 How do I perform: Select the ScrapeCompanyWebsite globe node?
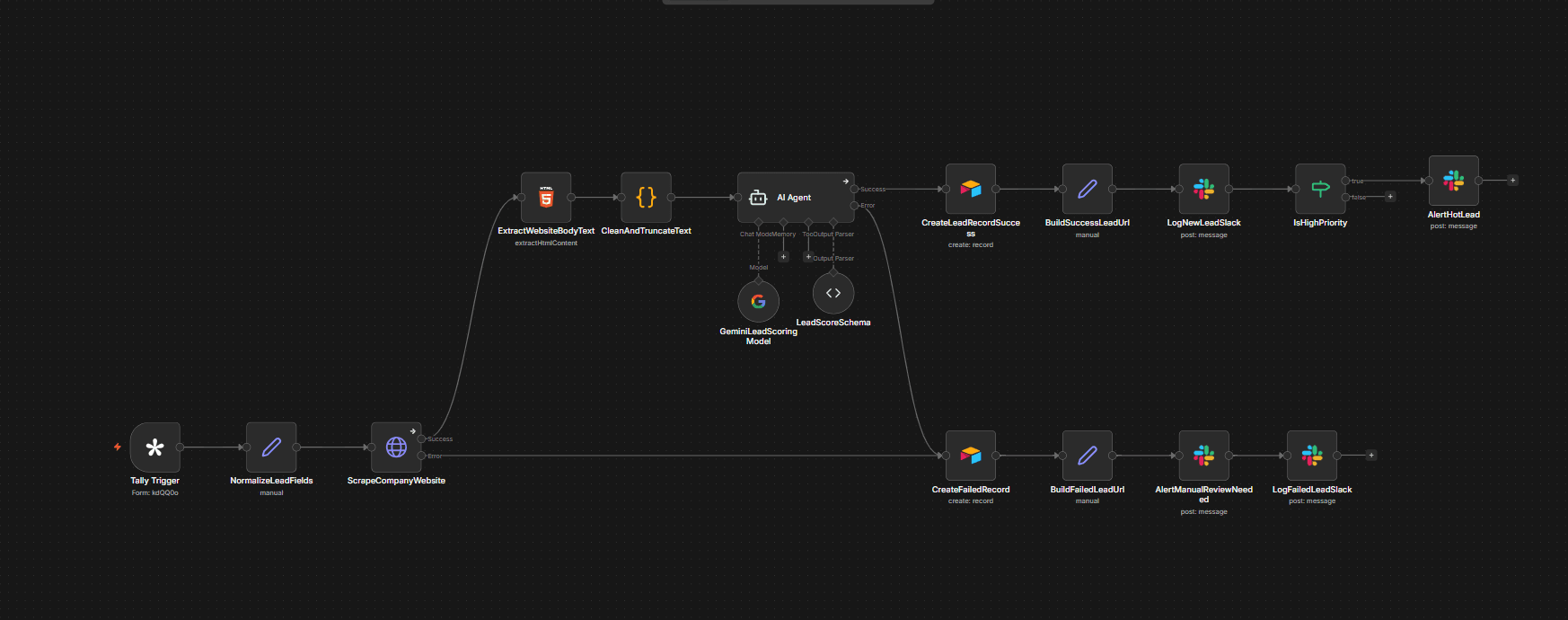396,447
